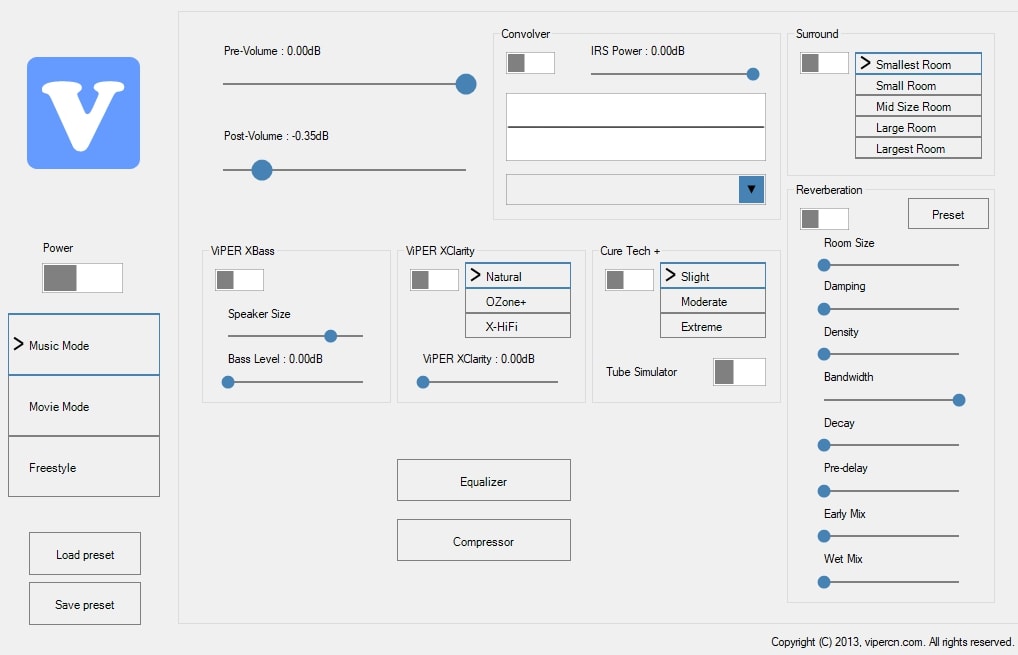This screenshot has height=655, width=1018.
Task: Switch on ViPER XClarity
Action: pyautogui.click(x=434, y=280)
